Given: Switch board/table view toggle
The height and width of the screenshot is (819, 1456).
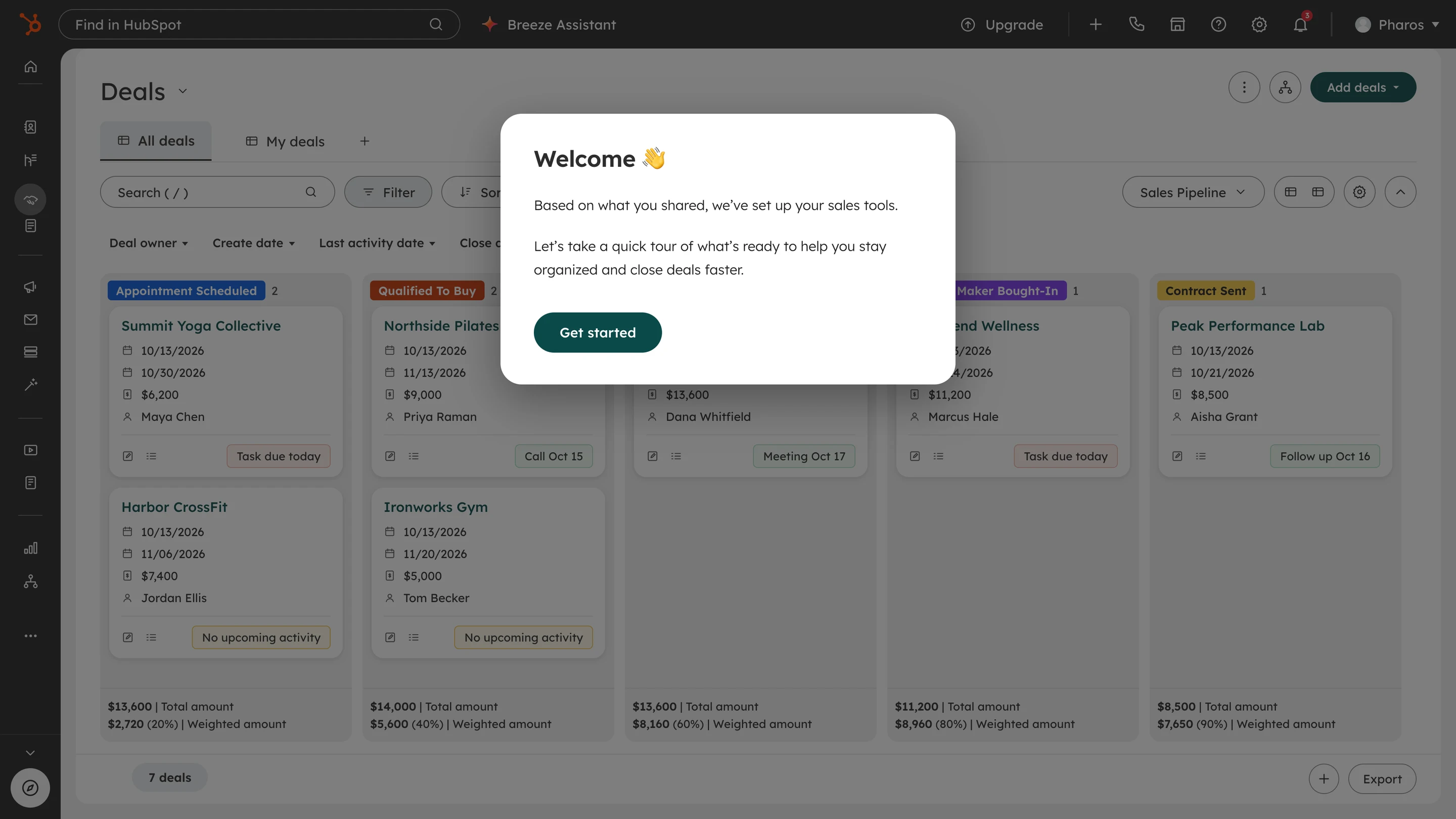Looking at the screenshot, I should tap(1304, 192).
